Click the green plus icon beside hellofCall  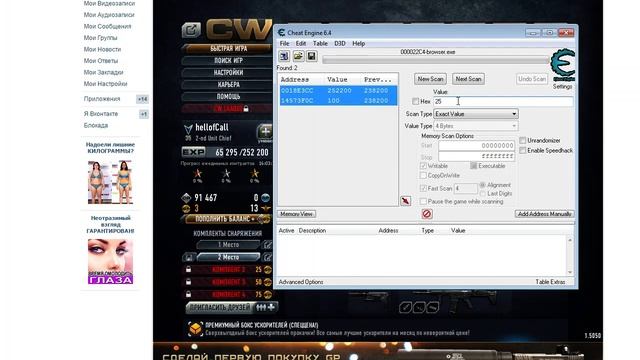coord(265,132)
